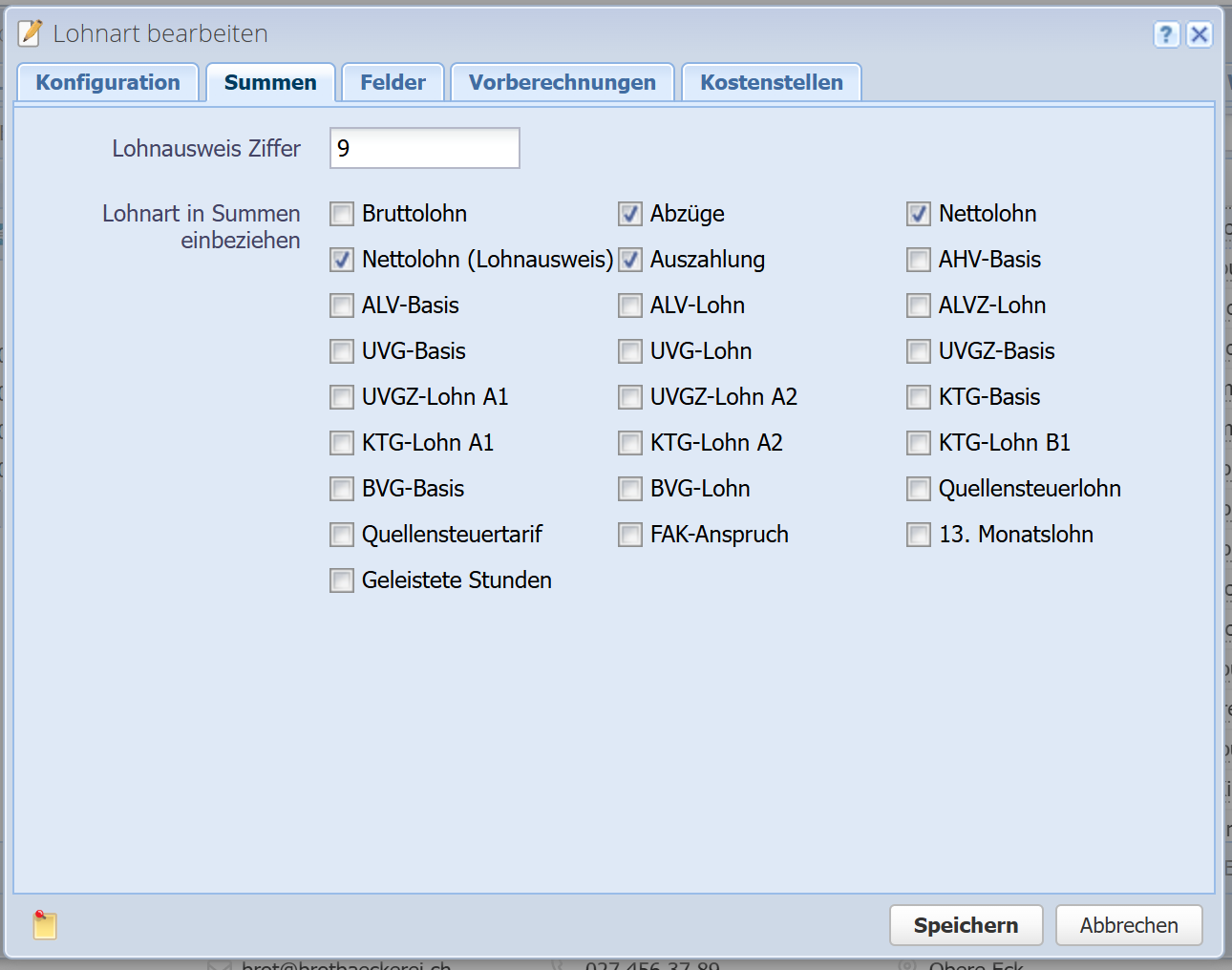
Task: Click the pencil edit icon in title
Action: (x=31, y=33)
